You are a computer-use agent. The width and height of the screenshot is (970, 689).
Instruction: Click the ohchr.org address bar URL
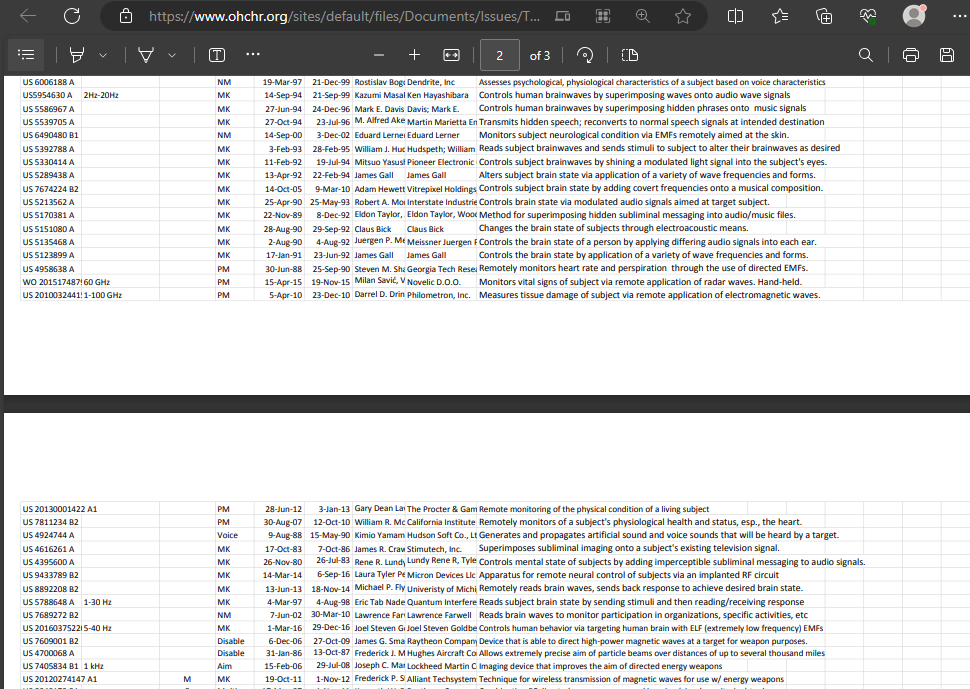pos(344,16)
